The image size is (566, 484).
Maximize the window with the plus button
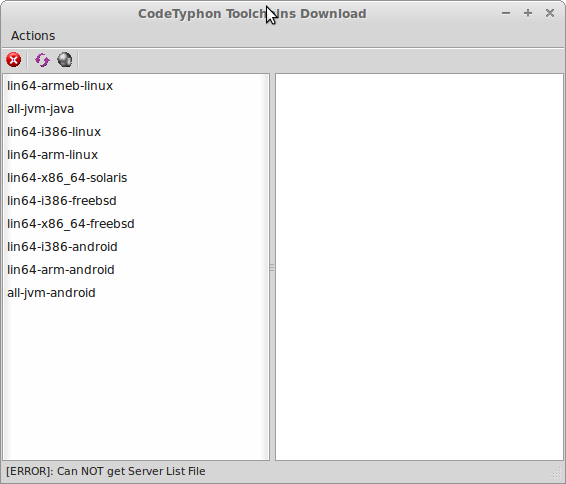(528, 13)
